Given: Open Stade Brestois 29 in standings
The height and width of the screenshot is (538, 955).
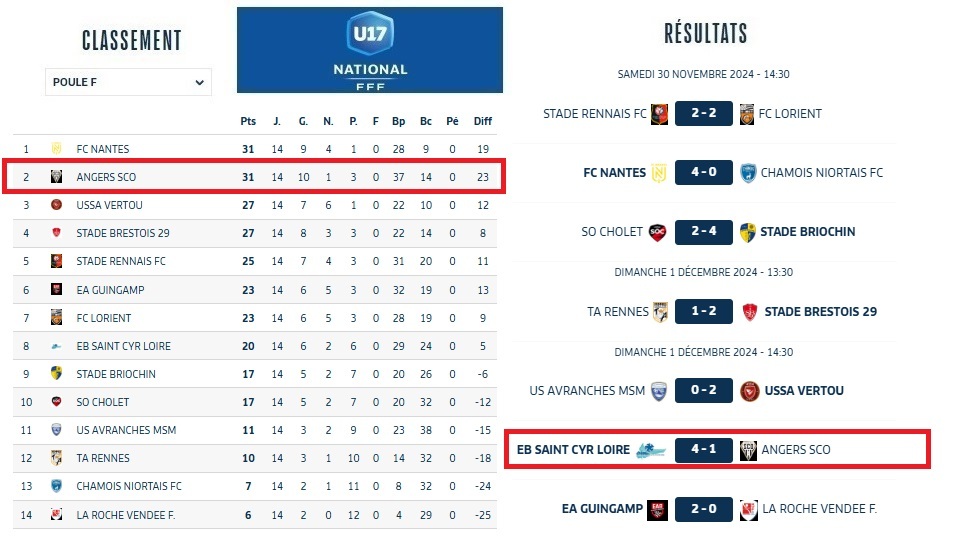Looking at the screenshot, I should click(x=123, y=233).
